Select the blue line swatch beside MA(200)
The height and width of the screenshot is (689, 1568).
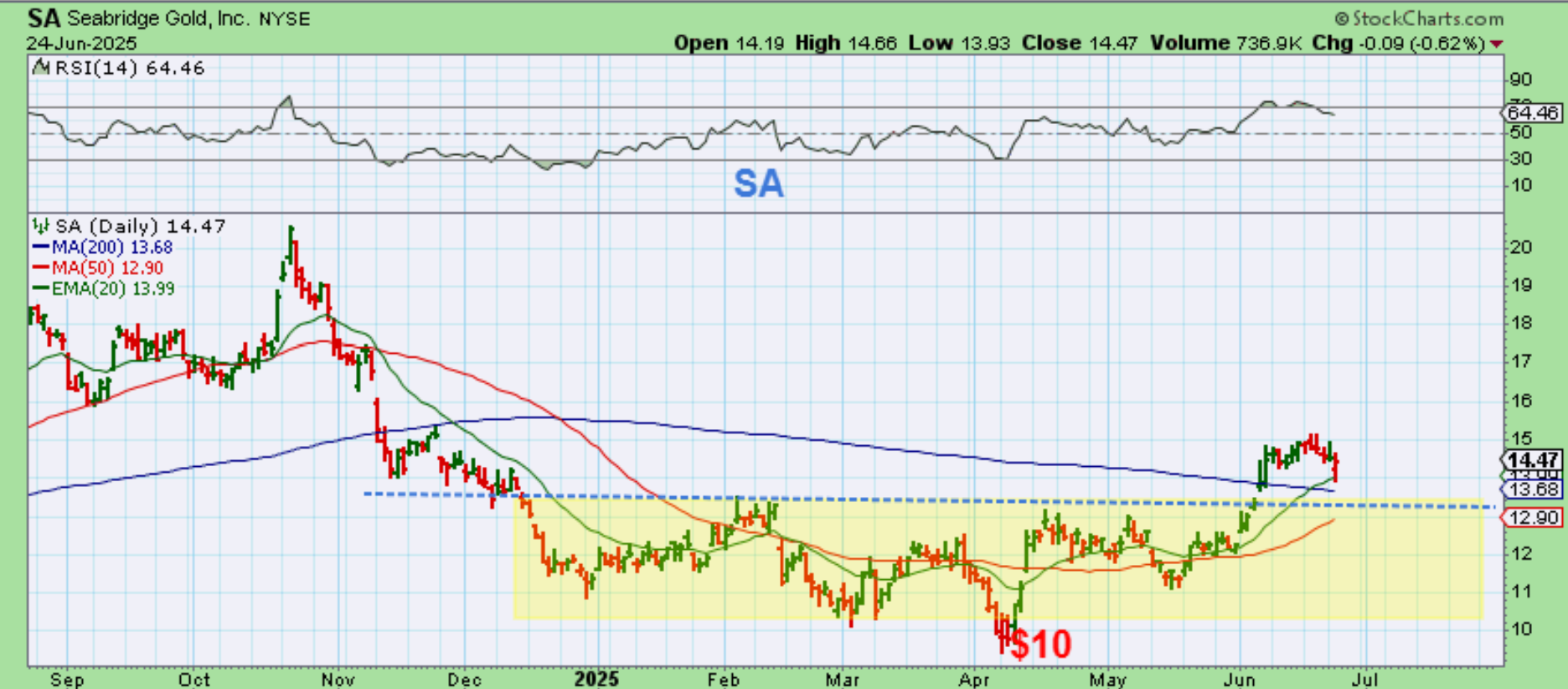[40, 247]
